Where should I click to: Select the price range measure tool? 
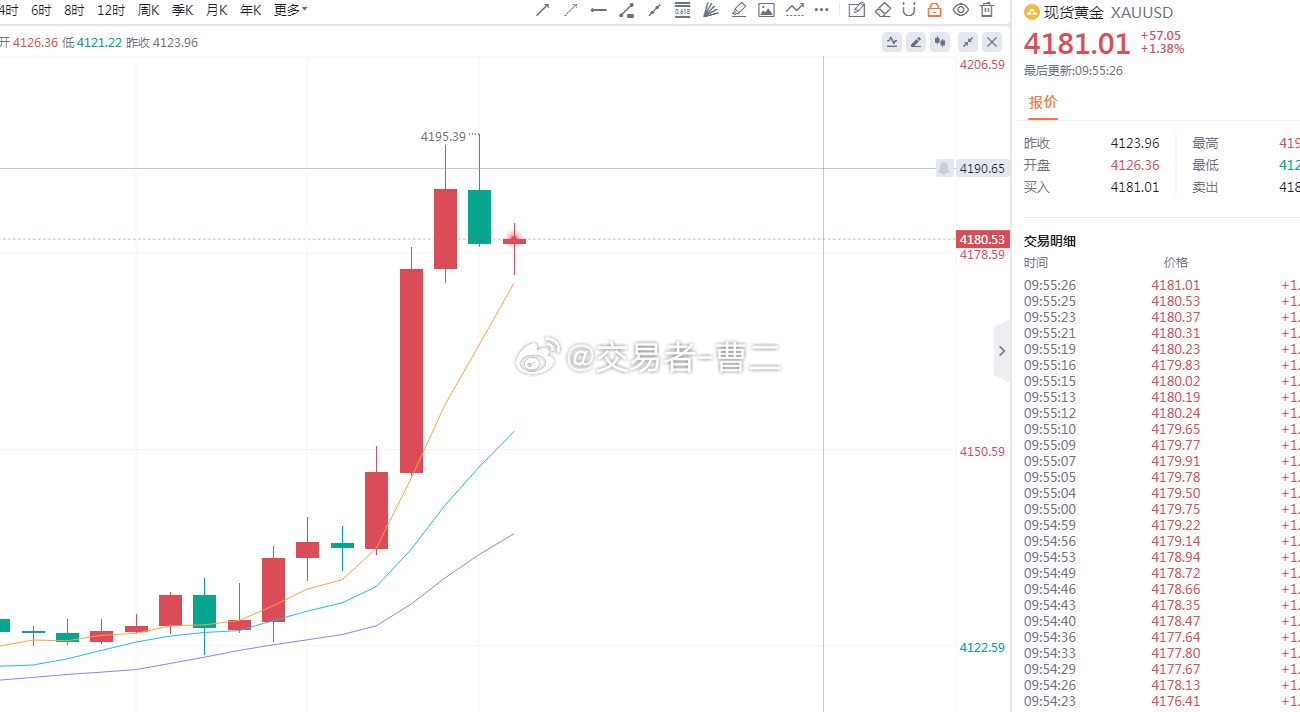(627, 10)
